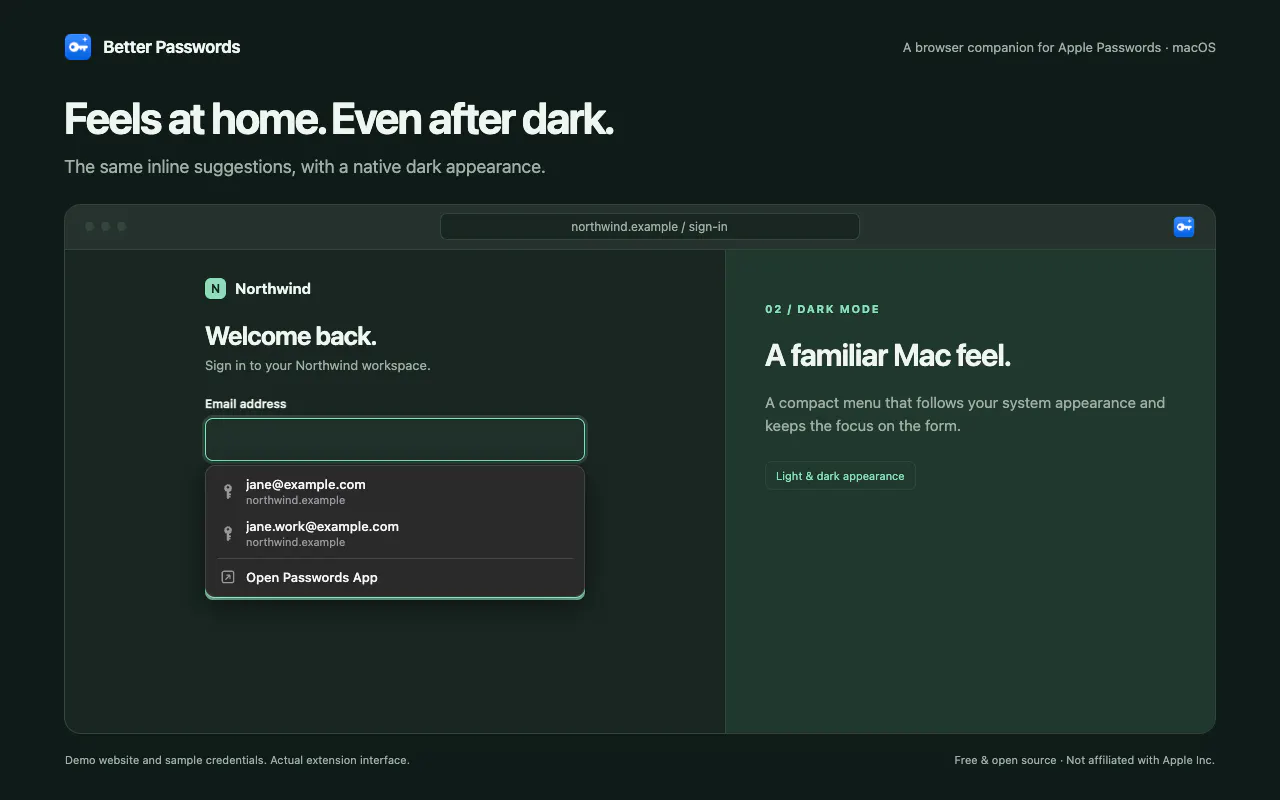
Task: Click the Light & dark appearance pill
Action: point(840,476)
